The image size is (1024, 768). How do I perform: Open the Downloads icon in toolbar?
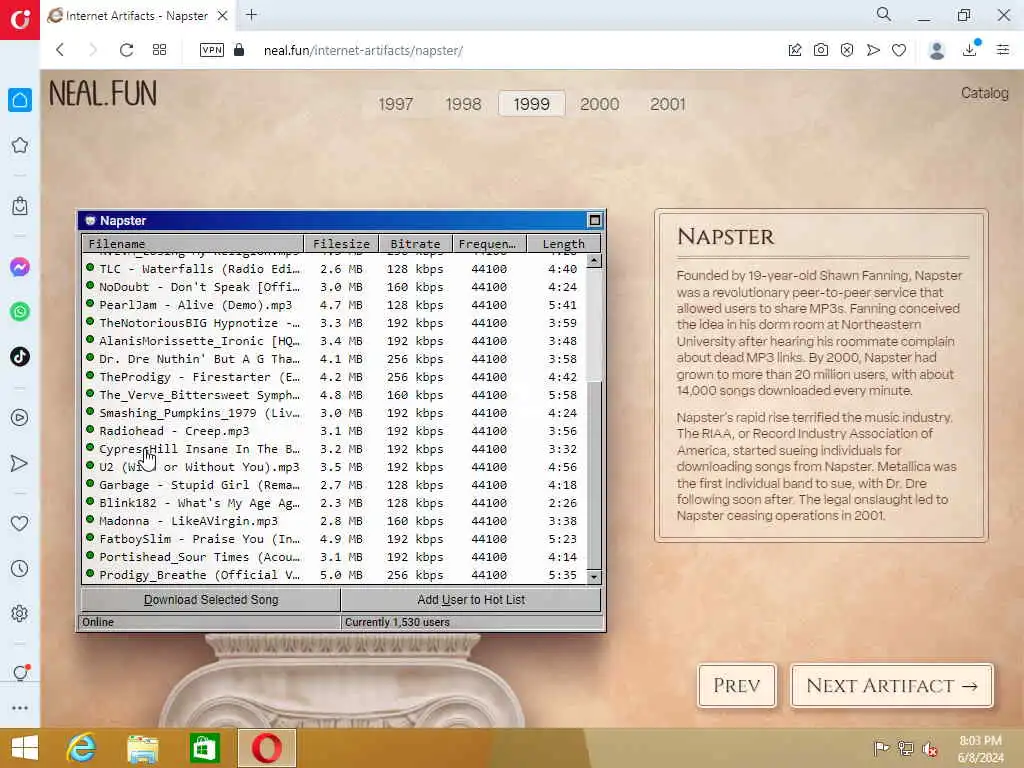click(970, 50)
